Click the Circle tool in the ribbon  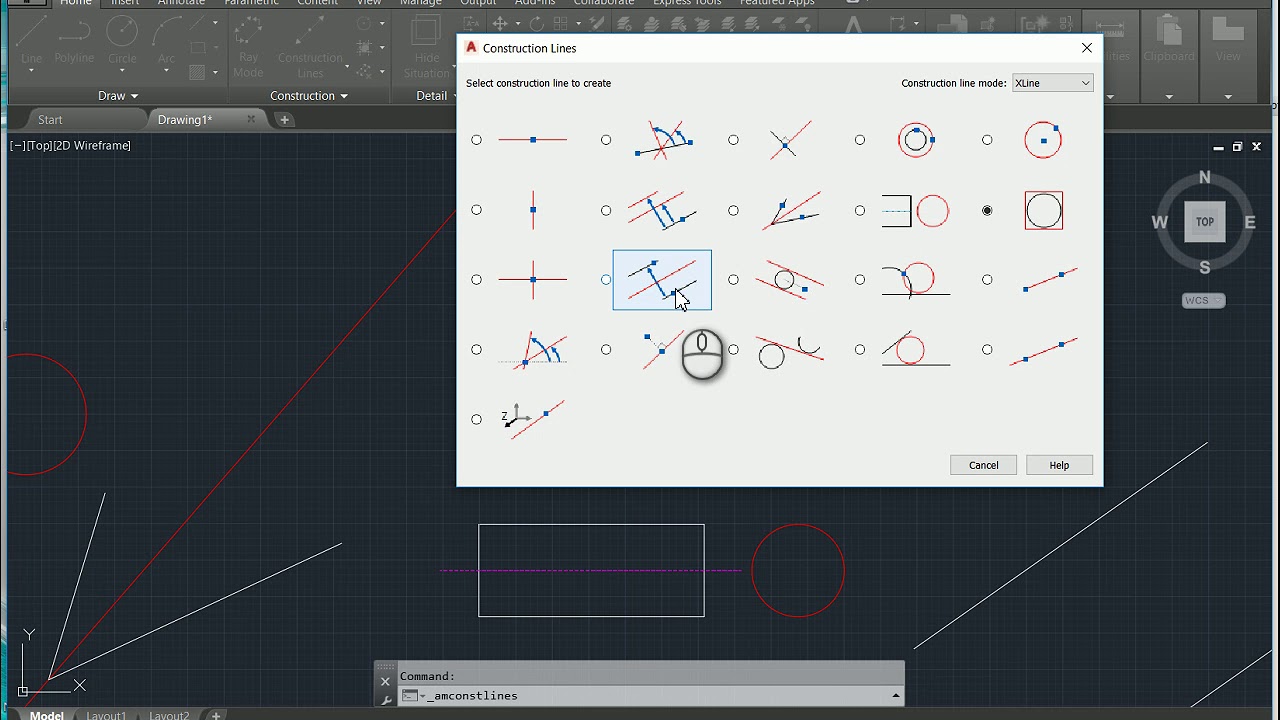pyautogui.click(x=122, y=40)
